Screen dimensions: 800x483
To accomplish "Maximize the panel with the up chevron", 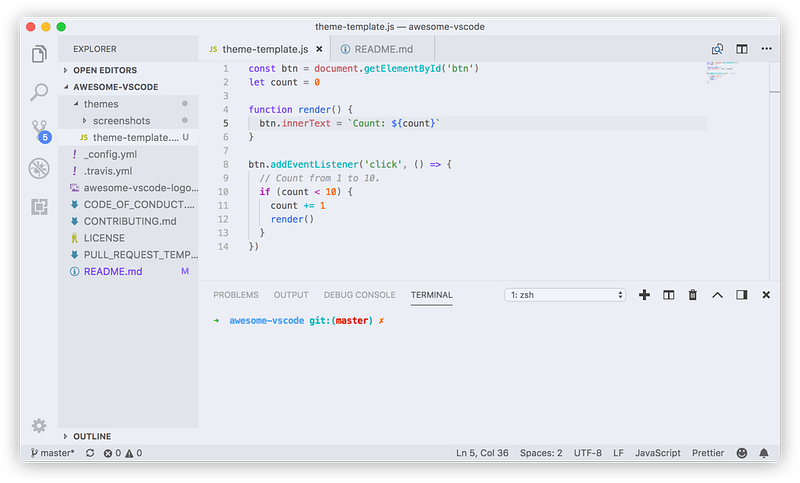I will point(717,295).
